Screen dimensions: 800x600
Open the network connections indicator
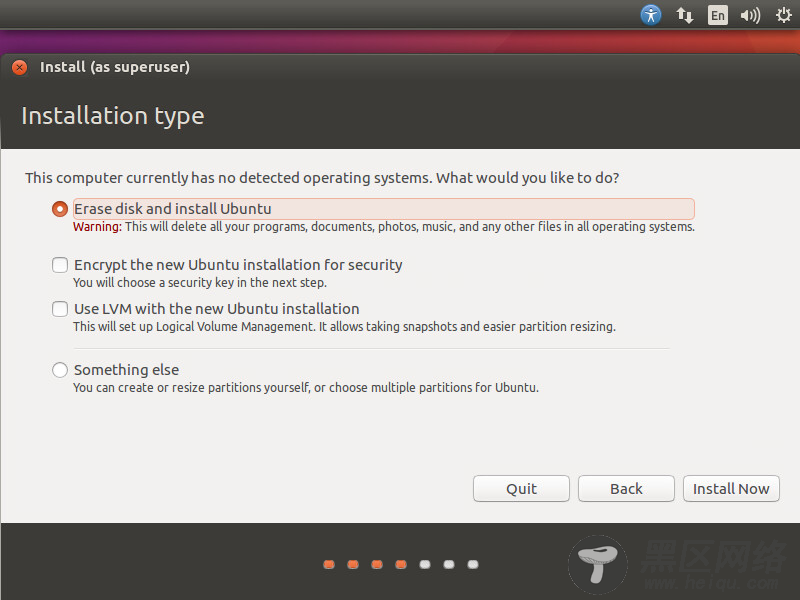(x=684, y=15)
